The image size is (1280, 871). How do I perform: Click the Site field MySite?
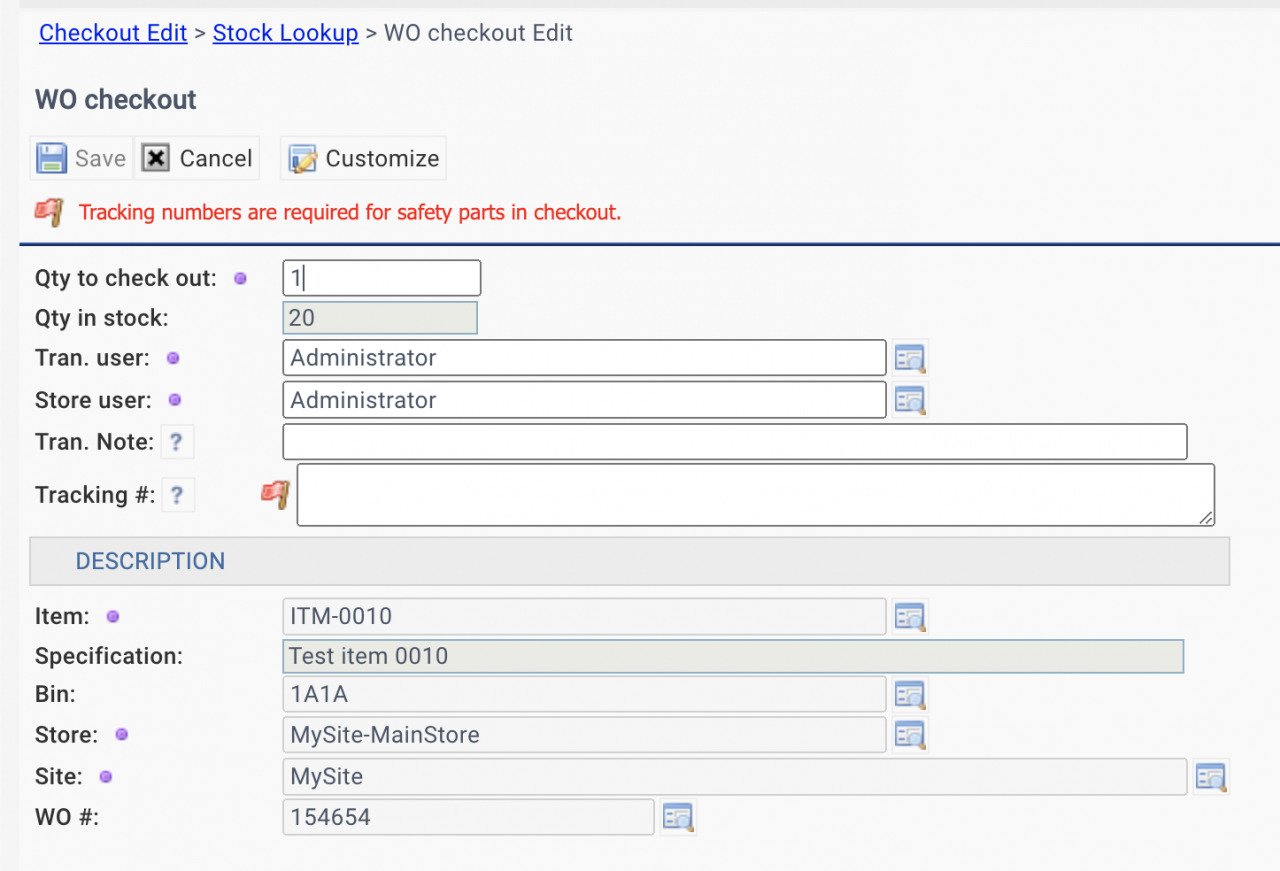coord(735,776)
